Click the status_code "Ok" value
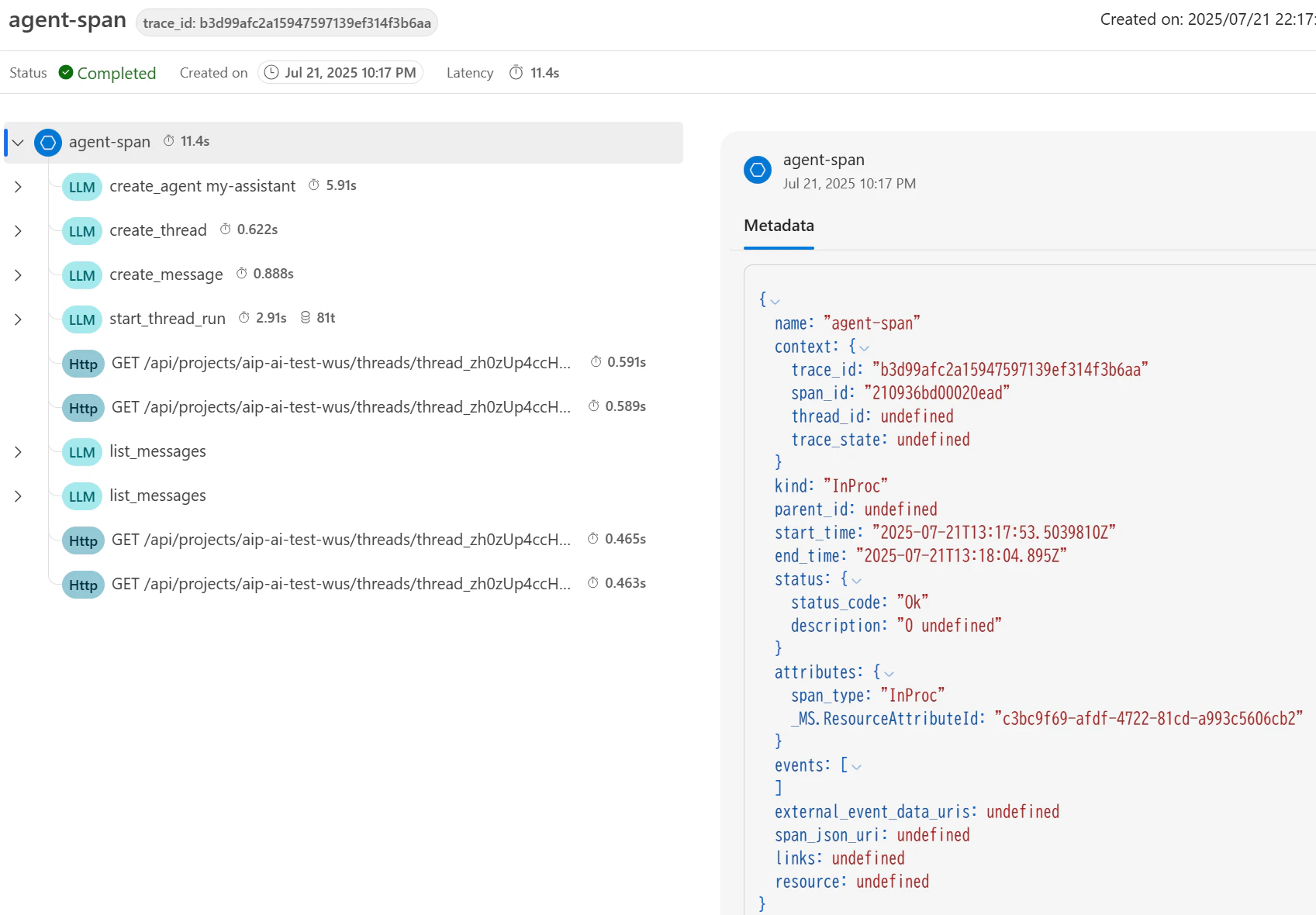This screenshot has height=915, width=1316. click(913, 603)
